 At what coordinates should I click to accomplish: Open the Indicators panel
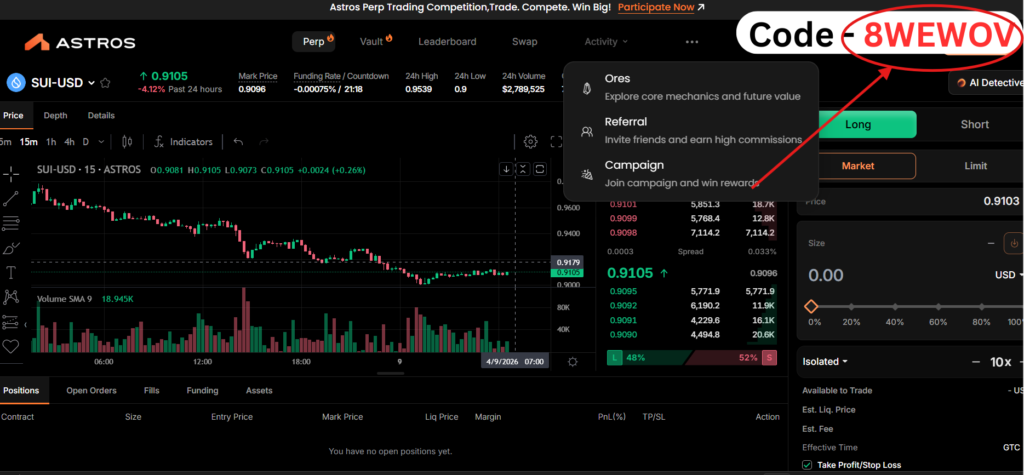pyautogui.click(x=183, y=142)
